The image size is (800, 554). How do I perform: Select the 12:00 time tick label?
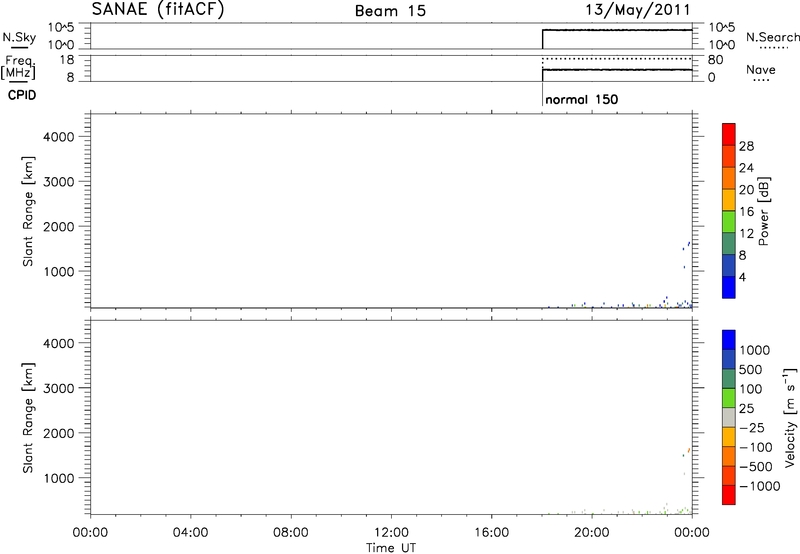click(391, 533)
